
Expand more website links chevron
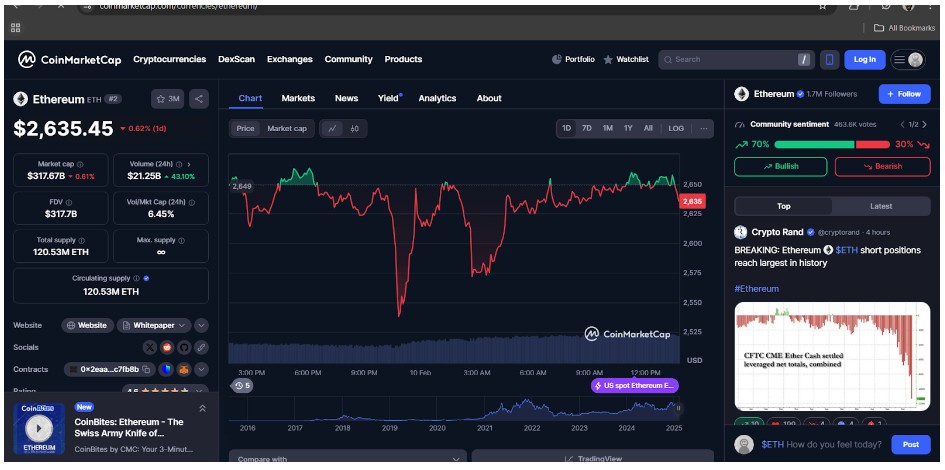click(201, 325)
